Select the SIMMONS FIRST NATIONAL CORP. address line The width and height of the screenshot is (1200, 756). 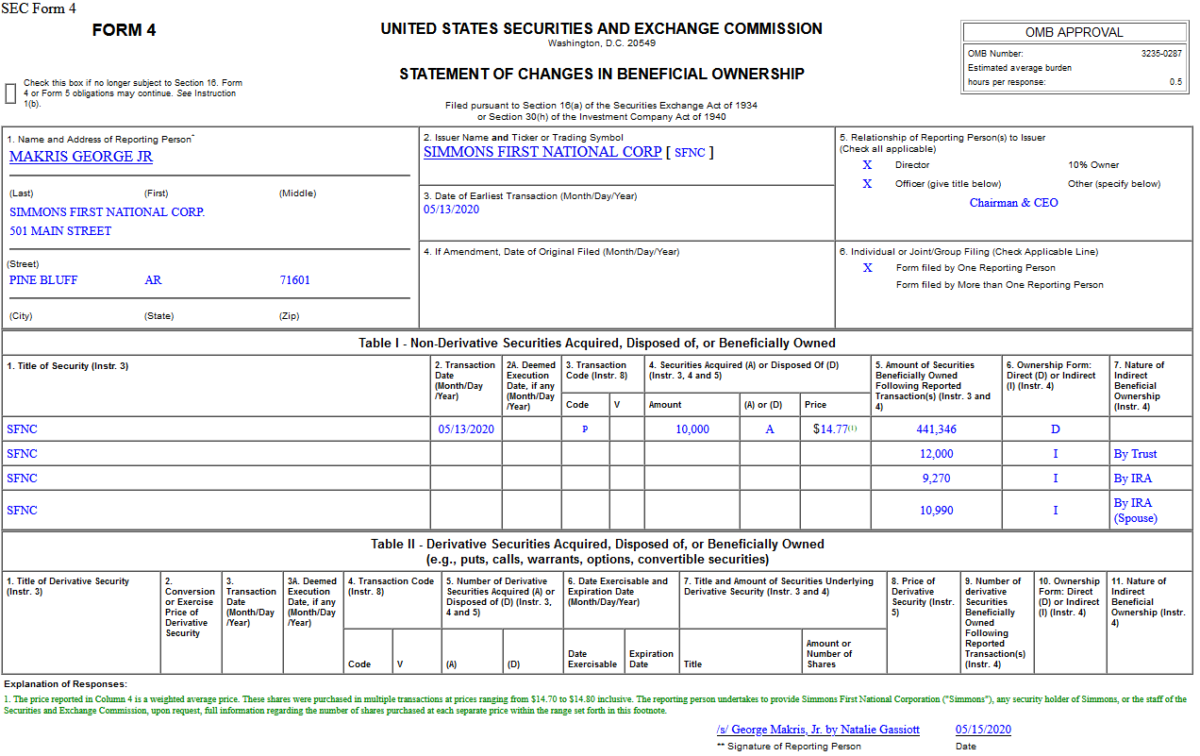[x=107, y=212]
